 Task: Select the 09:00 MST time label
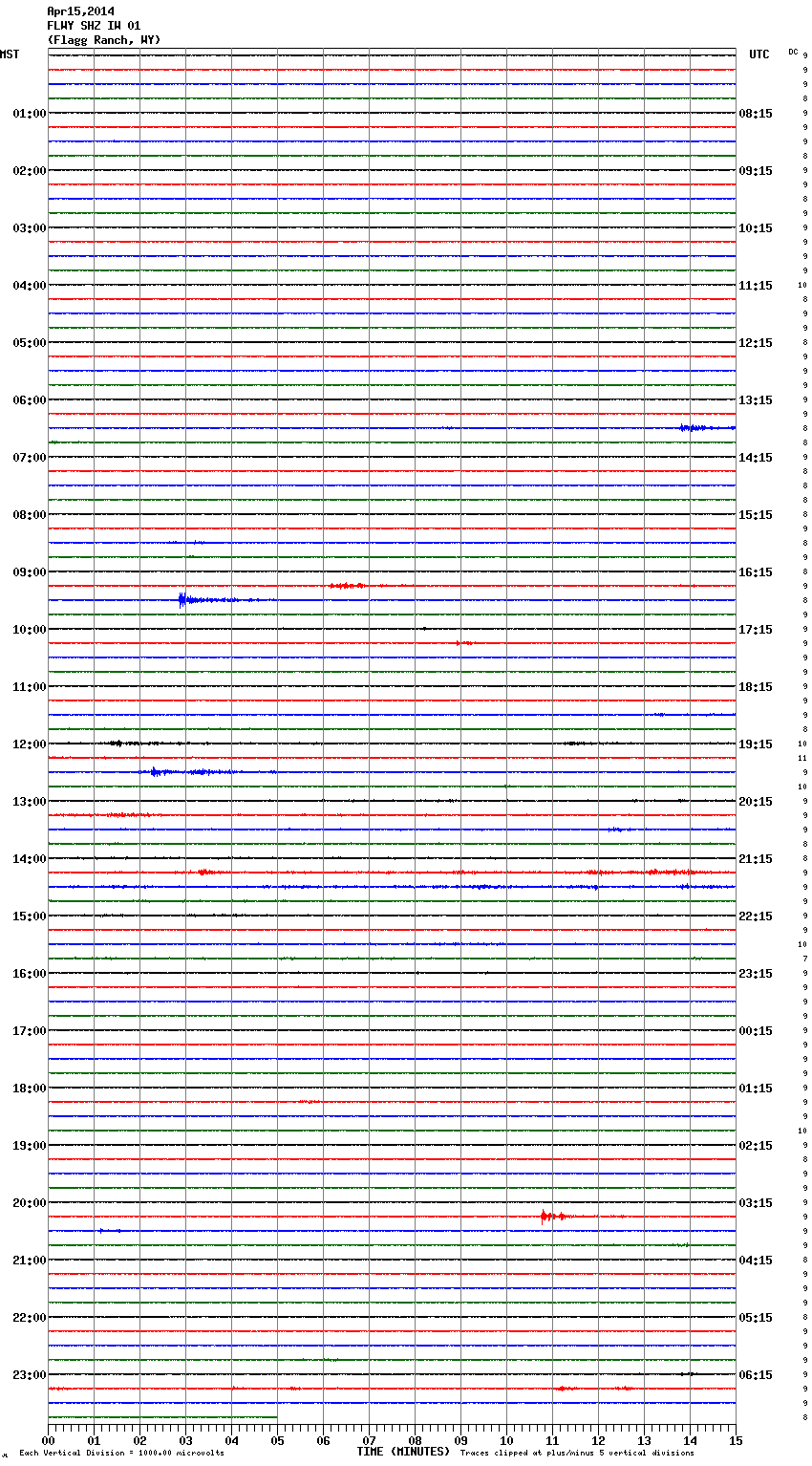tap(30, 572)
